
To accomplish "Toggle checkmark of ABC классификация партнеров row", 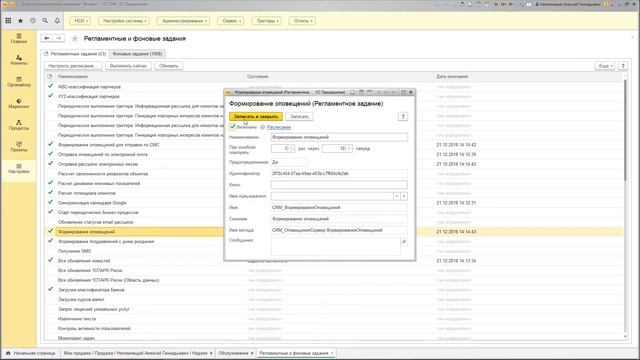I will (51, 86).
